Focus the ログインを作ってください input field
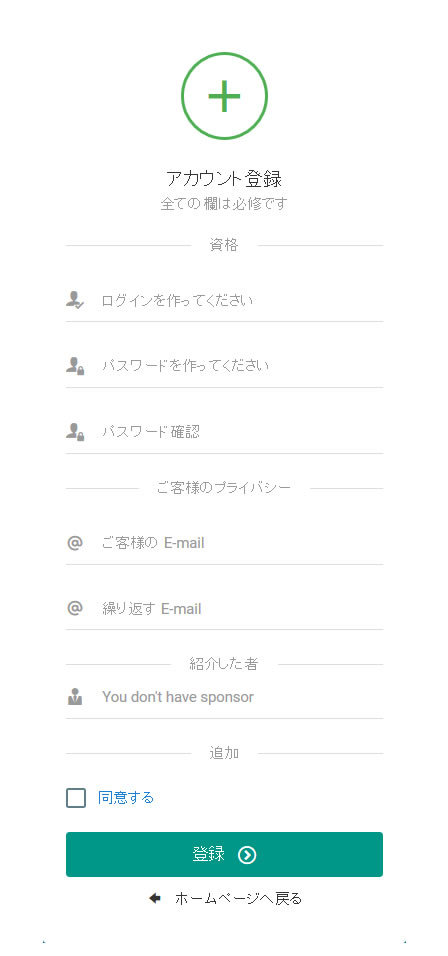This screenshot has height=956, width=448. point(242,300)
